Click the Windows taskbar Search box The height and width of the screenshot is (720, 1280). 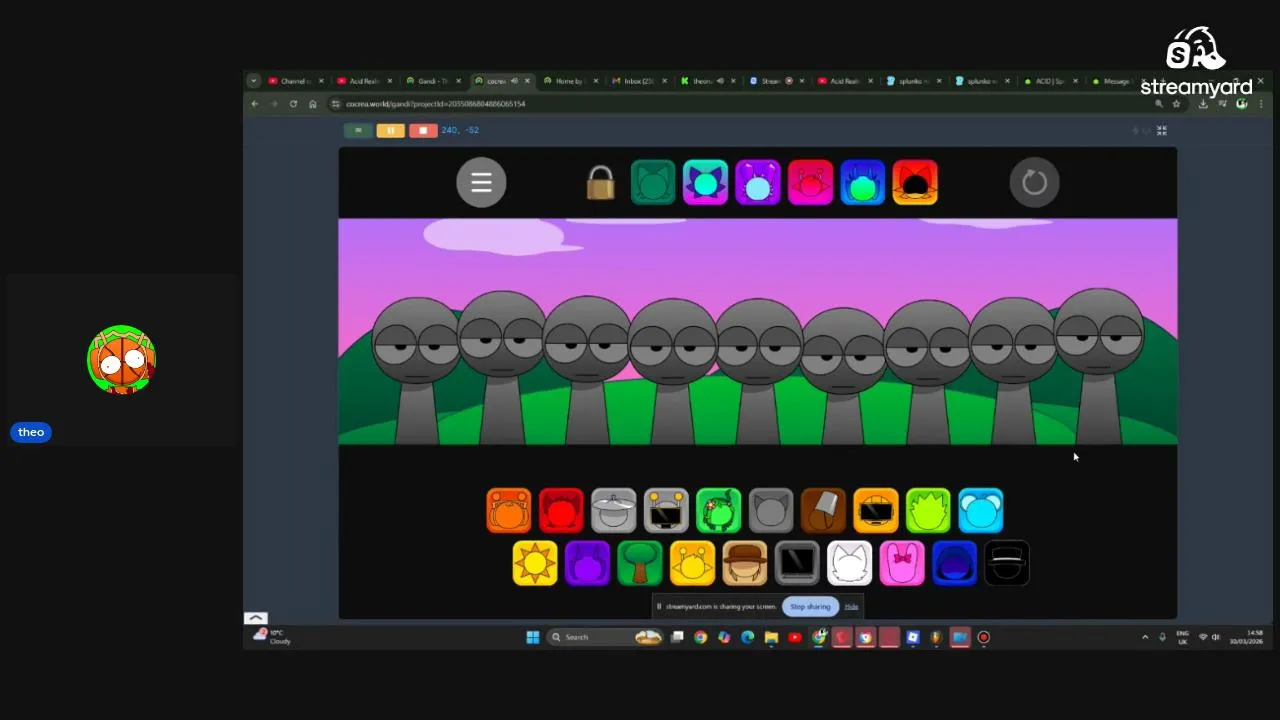click(606, 637)
